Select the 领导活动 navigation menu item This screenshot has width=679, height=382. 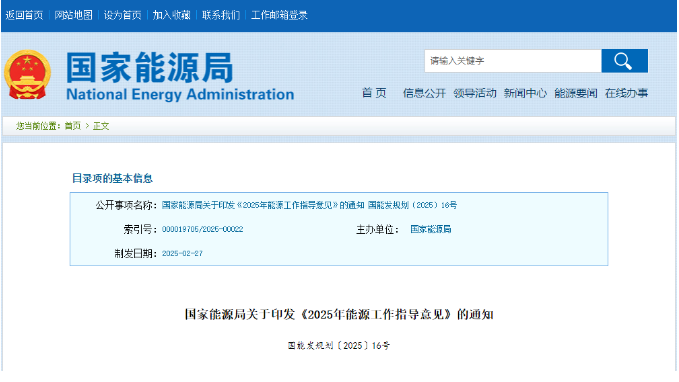click(x=475, y=93)
